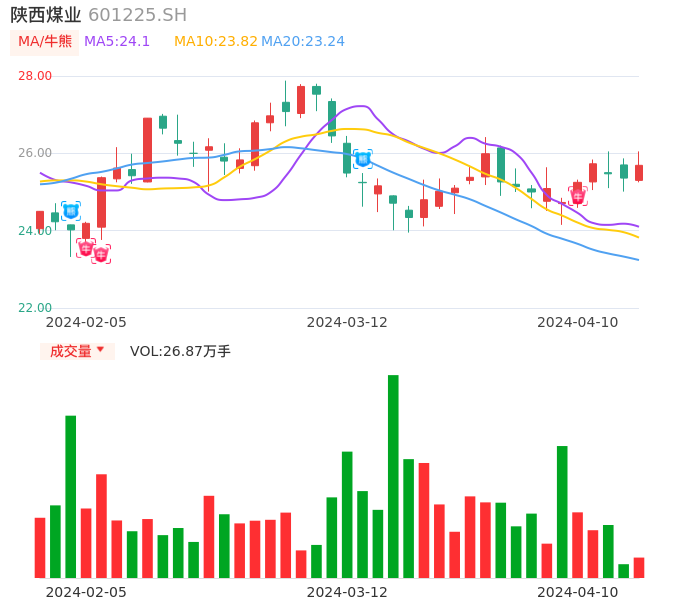This screenshot has height=606, width=686.
Task: Click the leftmost pink bull marker in February
Action: (x=86, y=247)
